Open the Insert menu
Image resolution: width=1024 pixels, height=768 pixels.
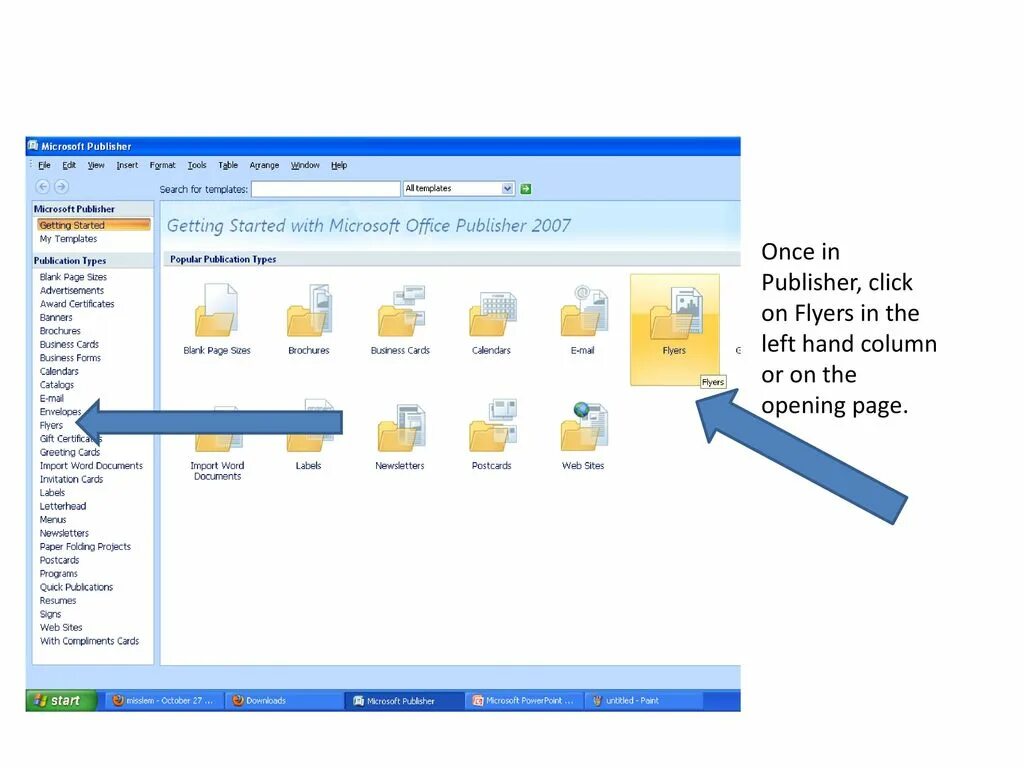click(127, 165)
